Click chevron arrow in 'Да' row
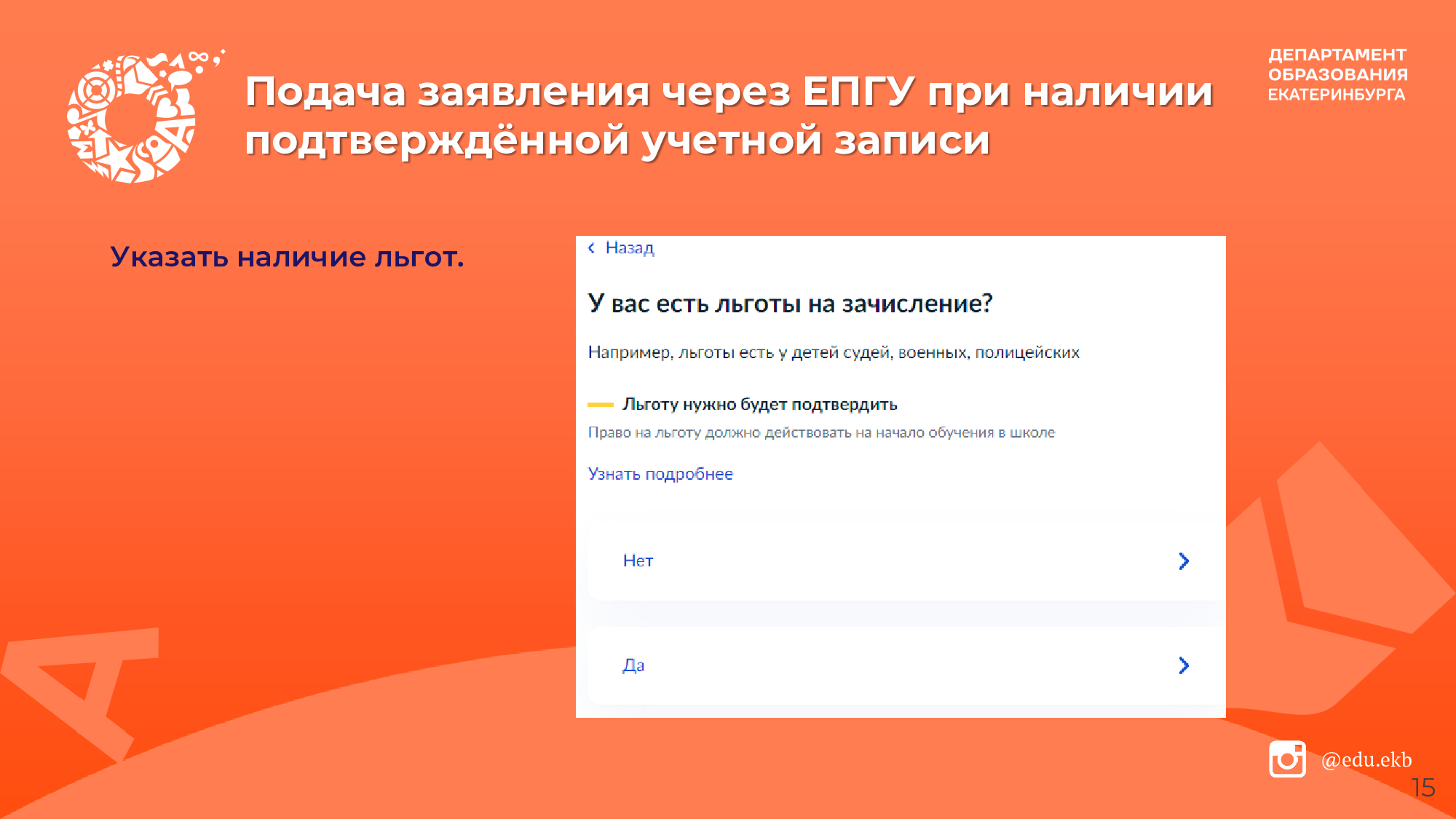This screenshot has width=1456, height=819. [1183, 665]
